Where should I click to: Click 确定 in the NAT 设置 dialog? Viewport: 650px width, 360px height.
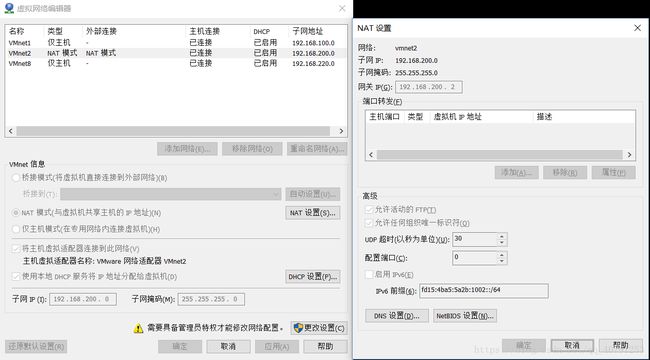pyautogui.click(x=524, y=345)
